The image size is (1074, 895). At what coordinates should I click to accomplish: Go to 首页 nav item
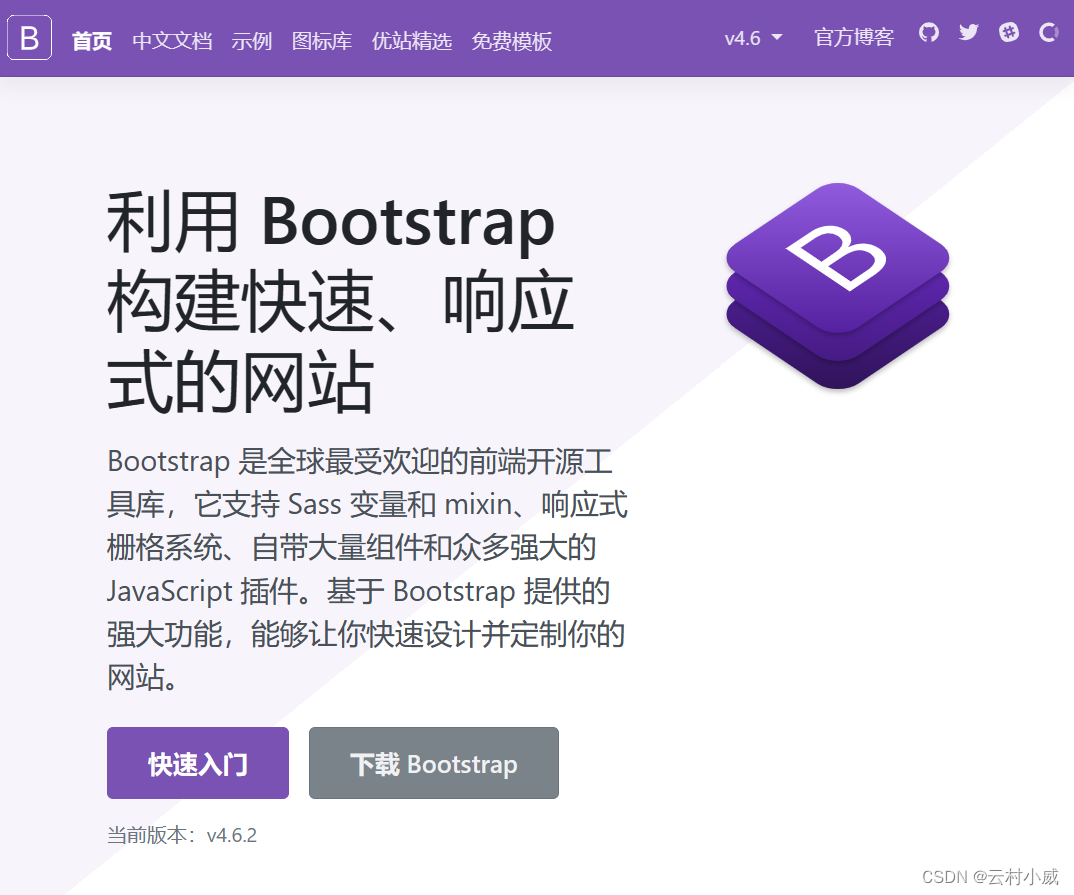[x=92, y=41]
